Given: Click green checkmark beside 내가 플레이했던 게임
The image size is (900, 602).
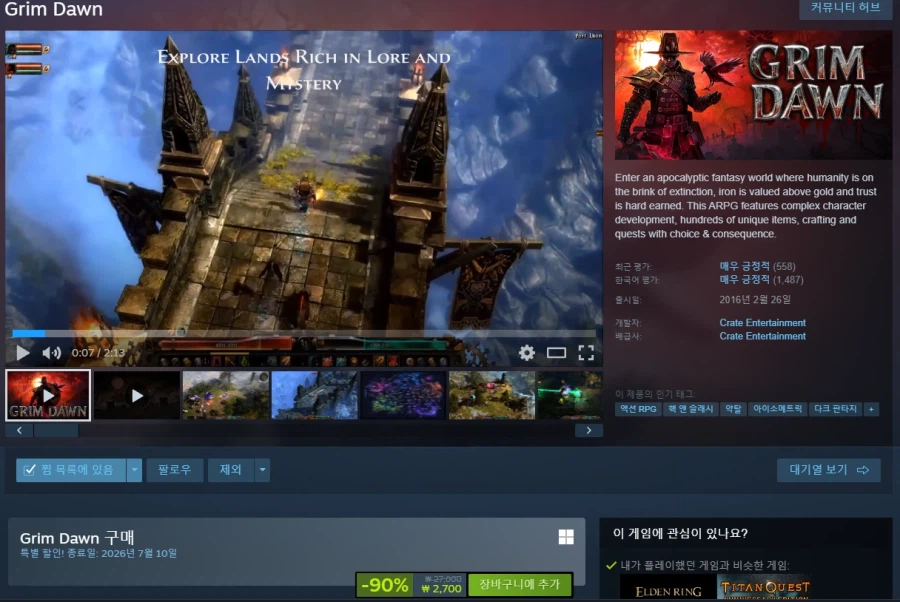Looking at the screenshot, I should tap(611, 565).
